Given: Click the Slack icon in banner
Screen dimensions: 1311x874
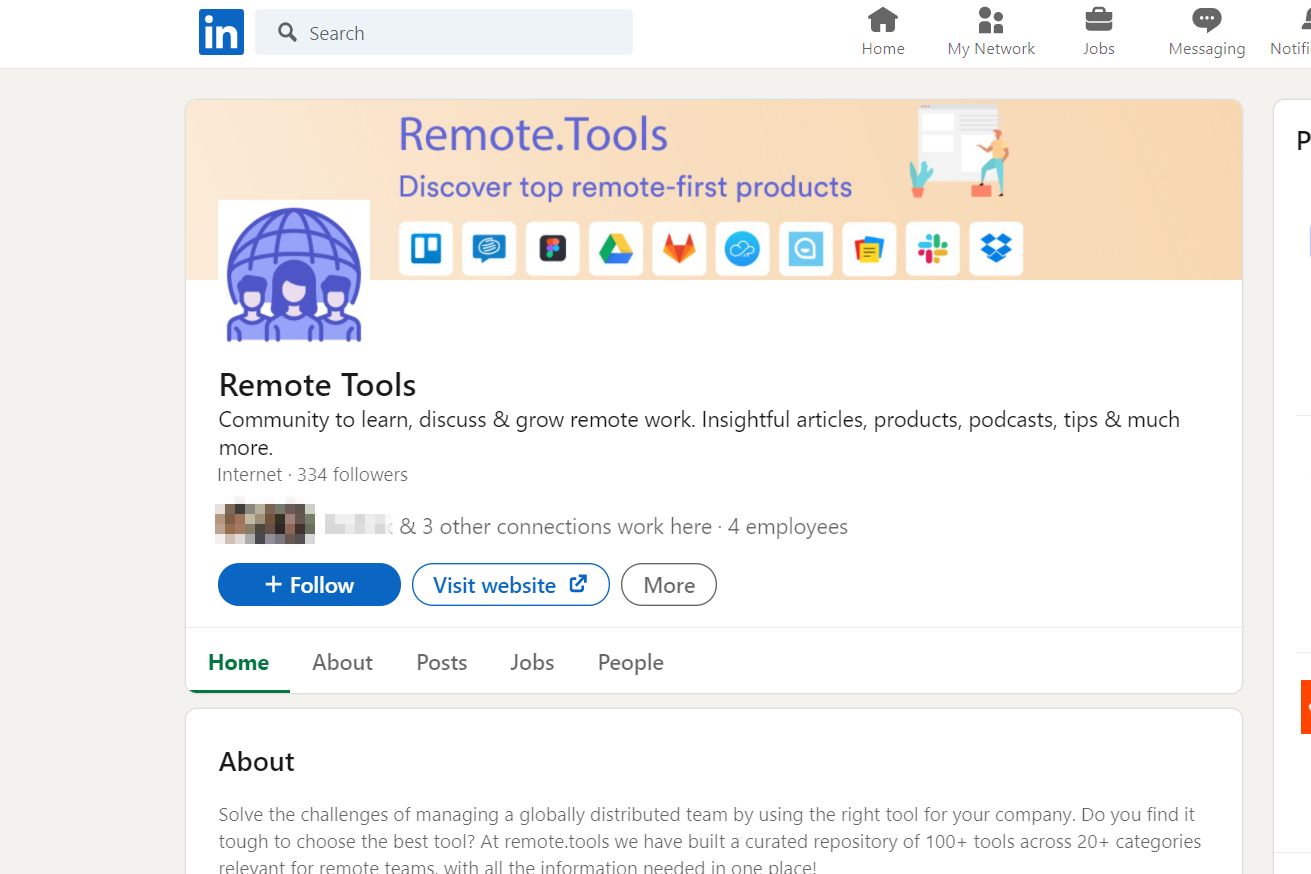Looking at the screenshot, I should click(x=933, y=249).
